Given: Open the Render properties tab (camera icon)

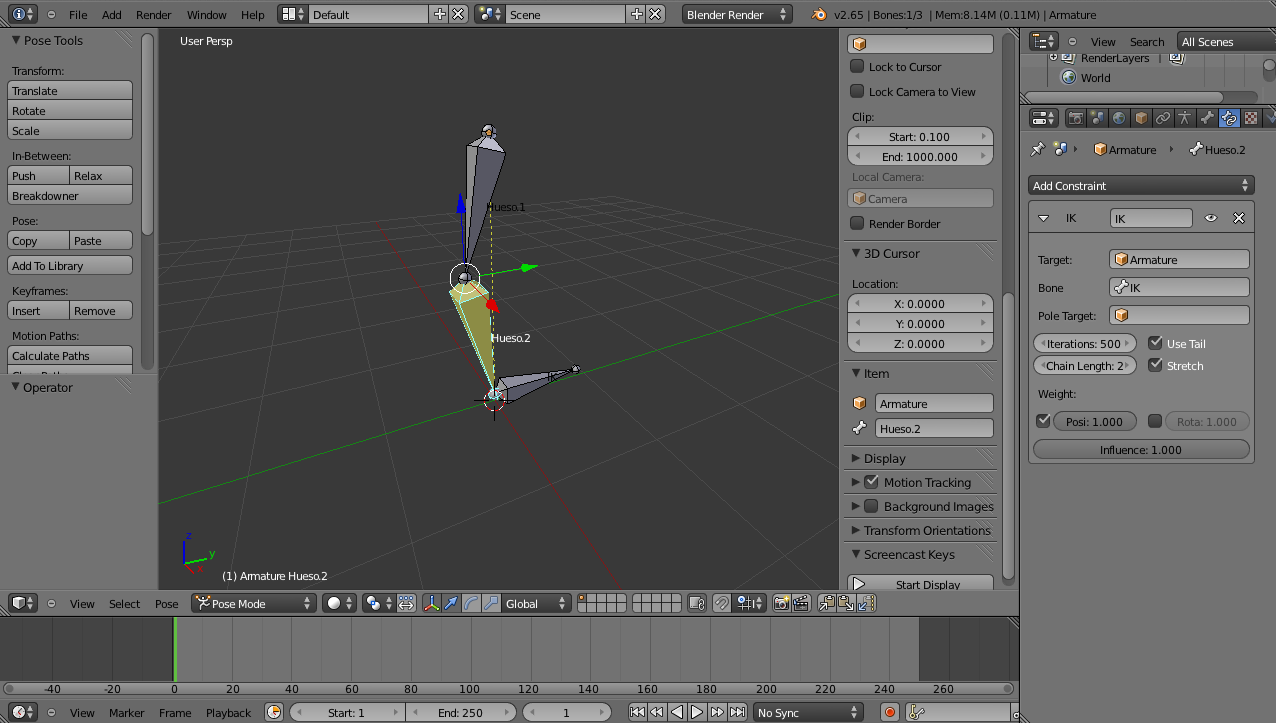Looking at the screenshot, I should (1076, 118).
